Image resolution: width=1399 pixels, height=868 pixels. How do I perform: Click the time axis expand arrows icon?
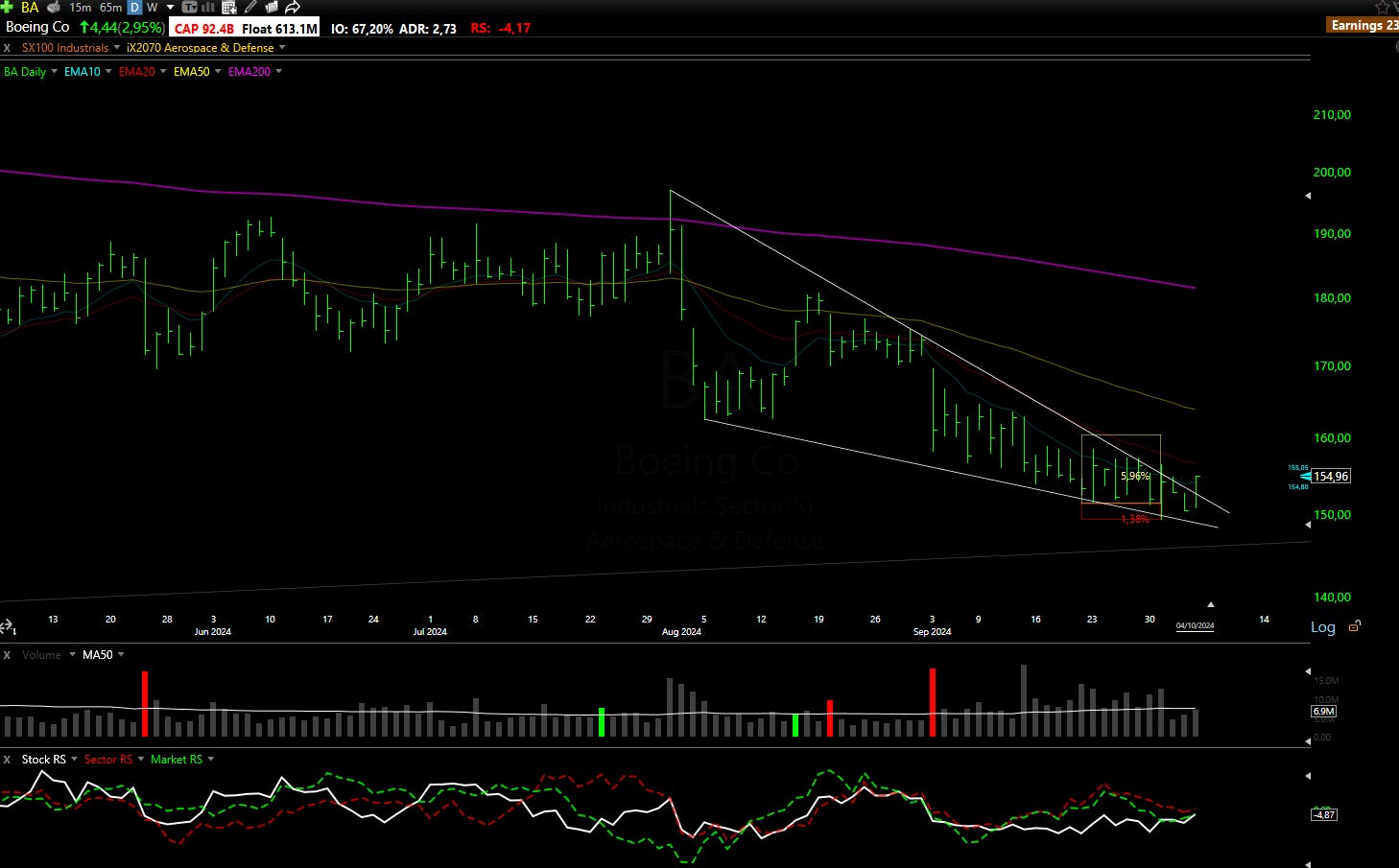[x=6, y=626]
